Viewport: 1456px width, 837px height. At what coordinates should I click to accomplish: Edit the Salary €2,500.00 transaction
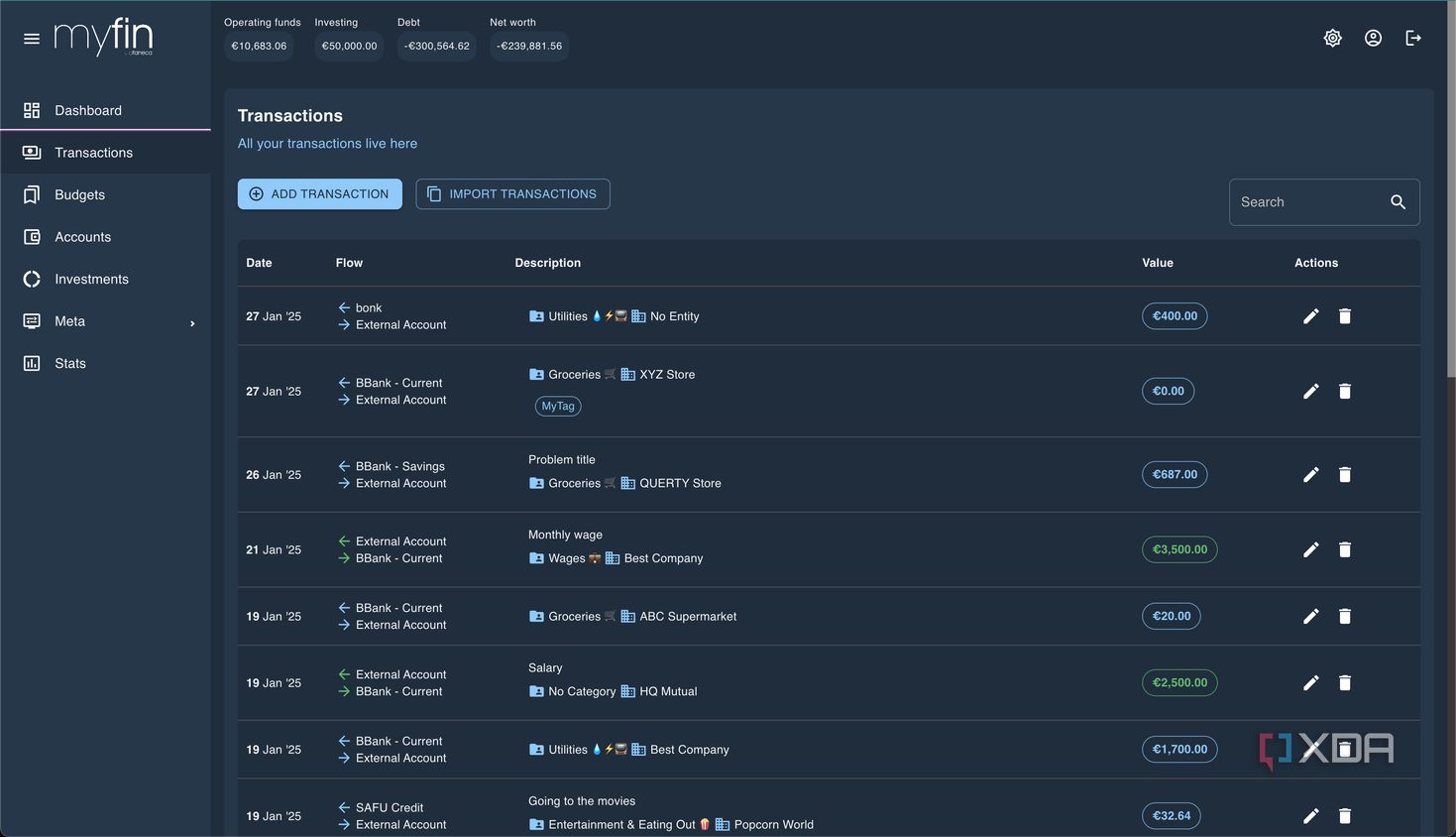pos(1310,683)
